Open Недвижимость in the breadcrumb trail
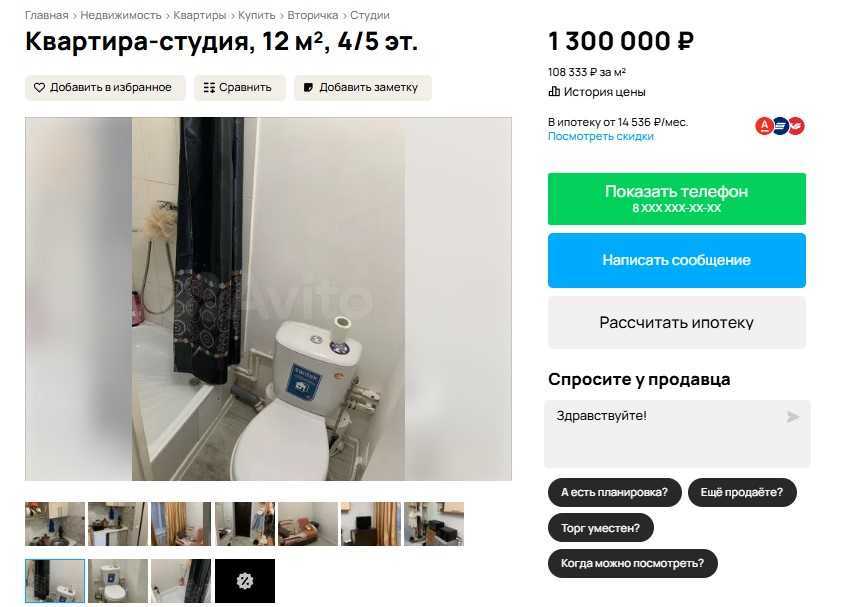 [x=121, y=15]
